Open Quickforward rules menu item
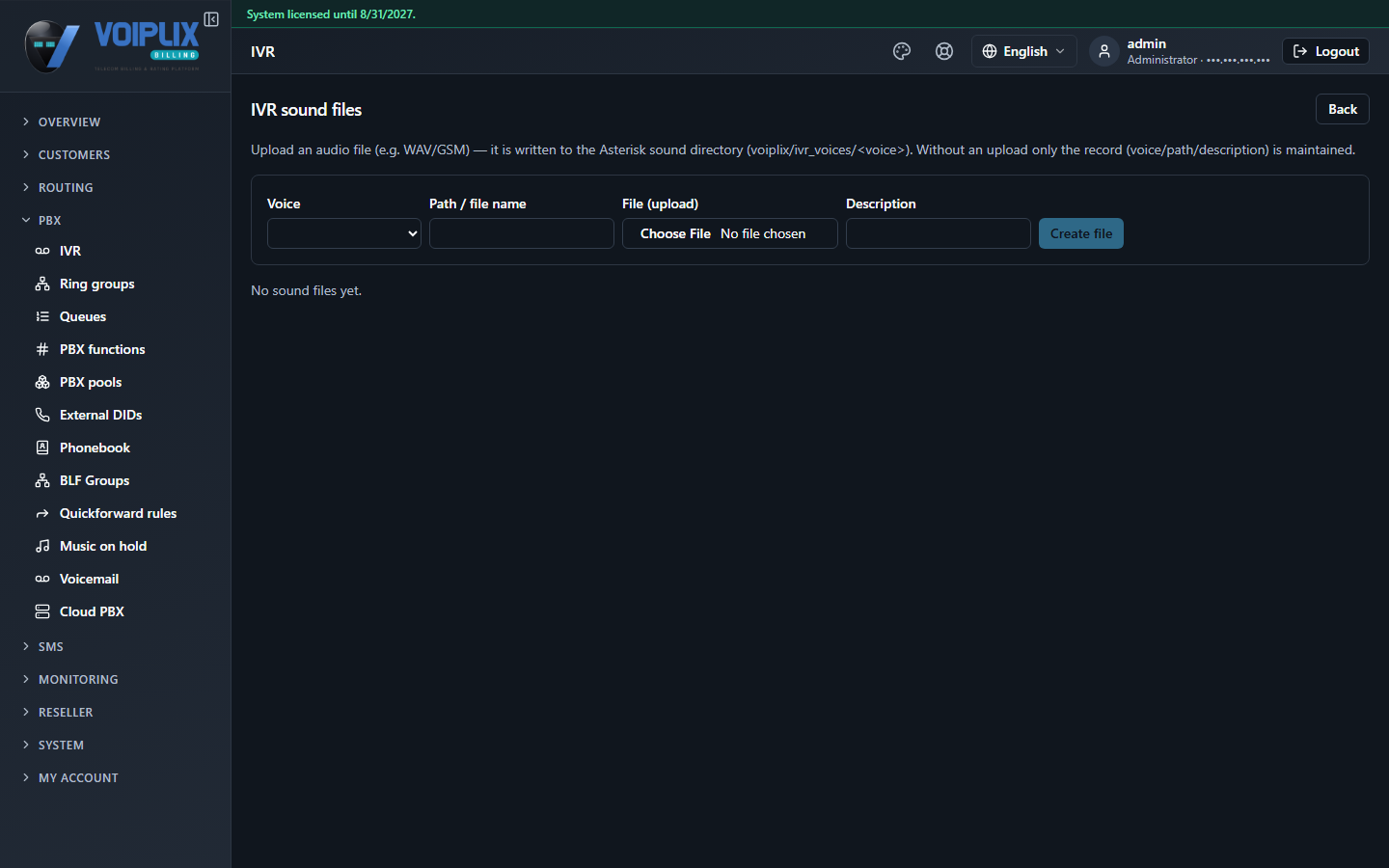The height and width of the screenshot is (868, 1389). tap(122, 513)
